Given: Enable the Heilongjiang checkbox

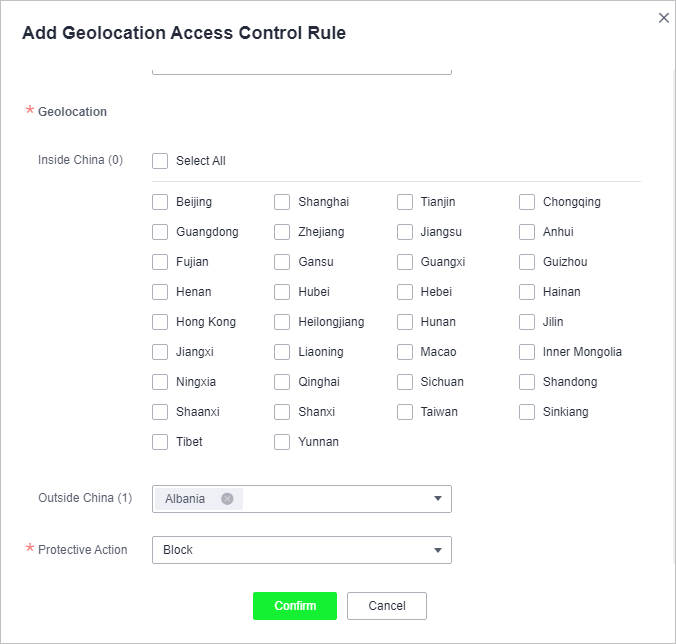Looking at the screenshot, I should coord(282,322).
